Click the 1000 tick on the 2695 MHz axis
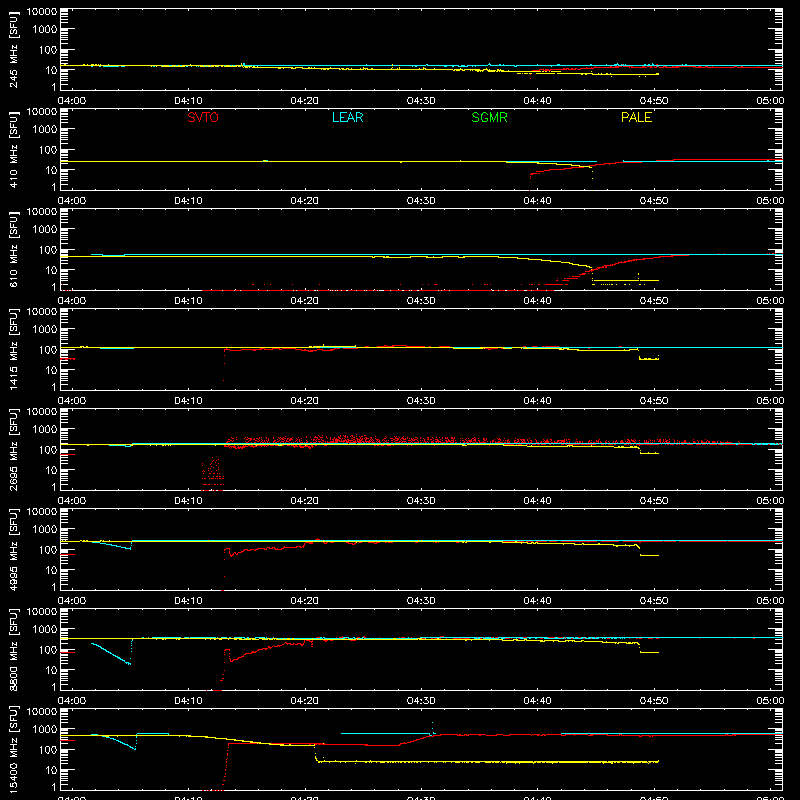This screenshot has height=800, width=800. pyautogui.click(x=45, y=430)
